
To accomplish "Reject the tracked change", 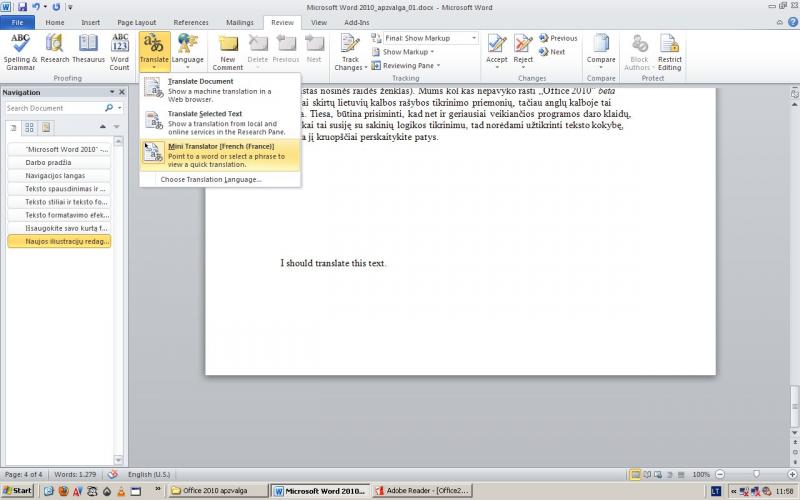I will [523, 52].
